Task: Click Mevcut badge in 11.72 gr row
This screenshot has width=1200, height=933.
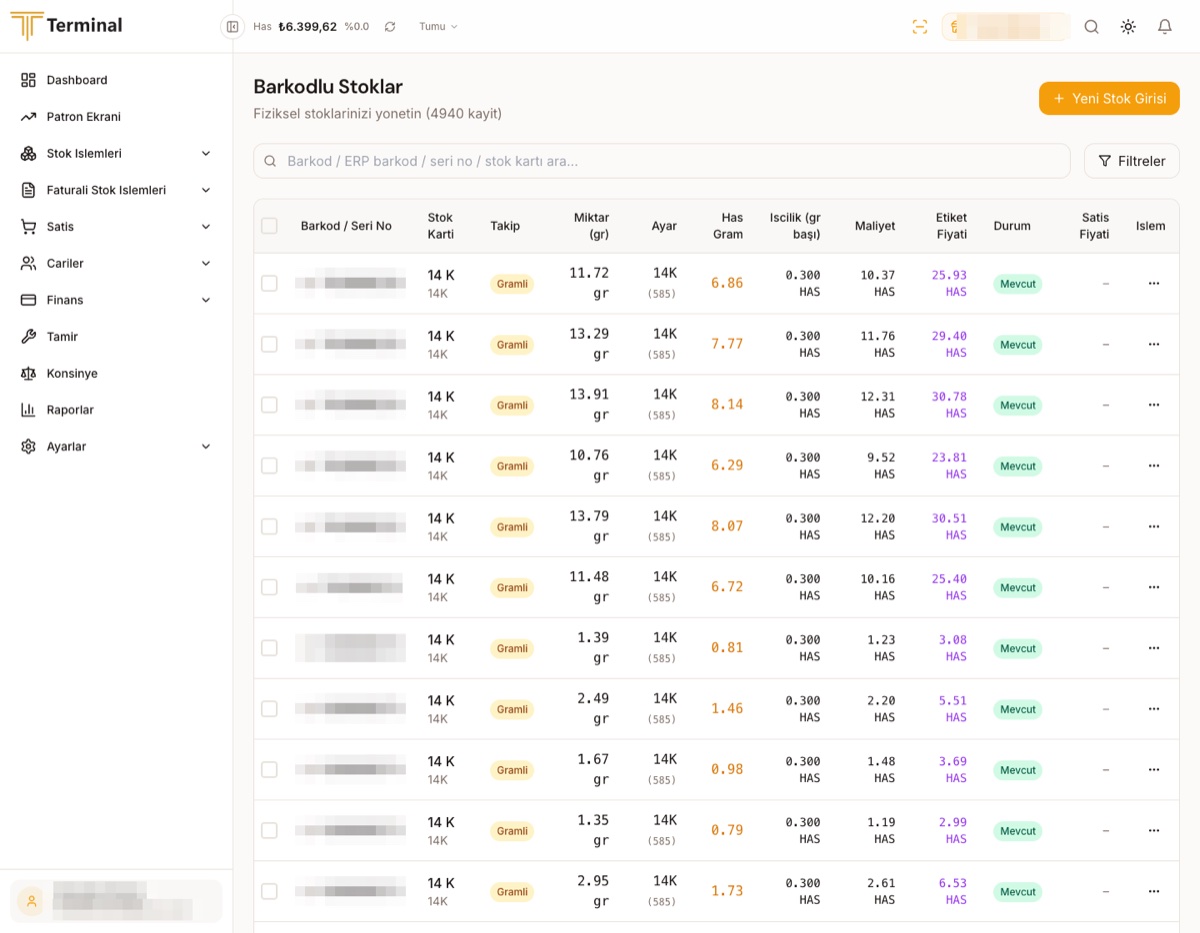Action: (1018, 284)
